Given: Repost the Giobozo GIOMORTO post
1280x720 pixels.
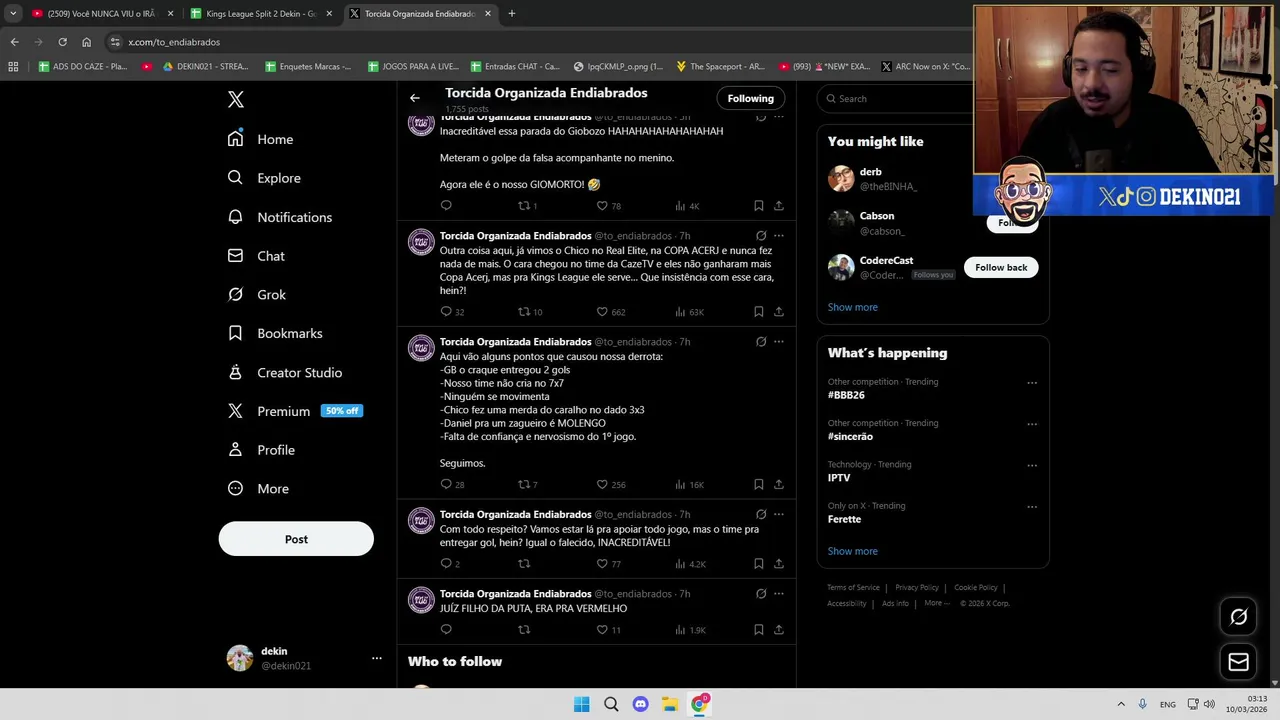Looking at the screenshot, I should pos(523,205).
